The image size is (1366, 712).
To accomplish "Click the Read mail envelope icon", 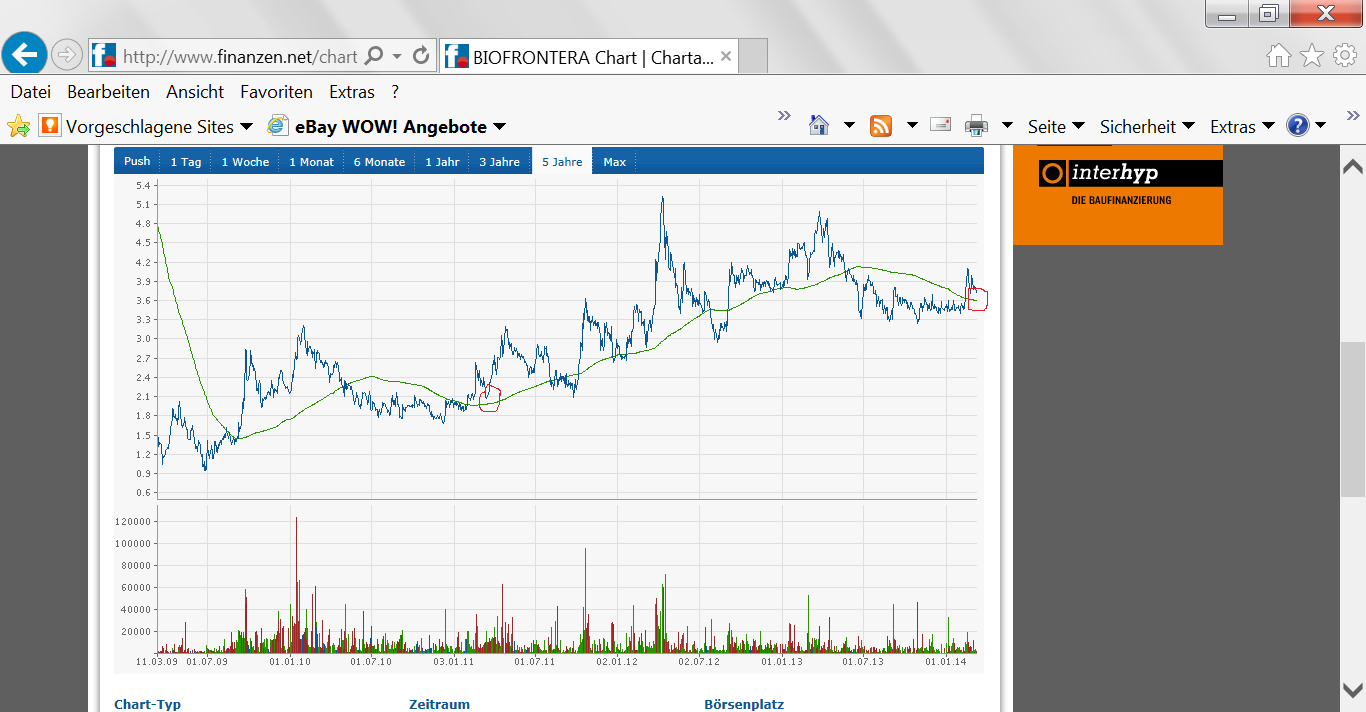I will pyautogui.click(x=940, y=125).
